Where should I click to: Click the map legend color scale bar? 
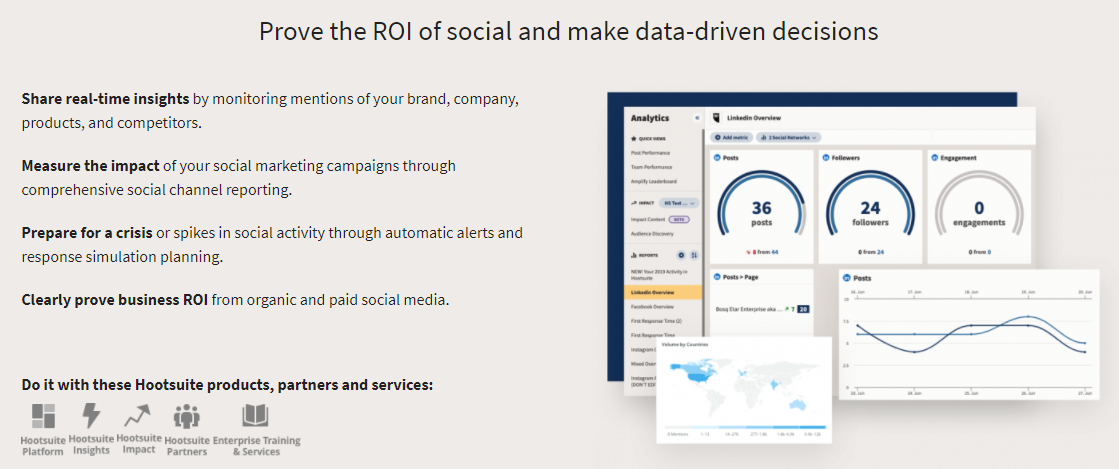pyautogui.click(x=744, y=427)
